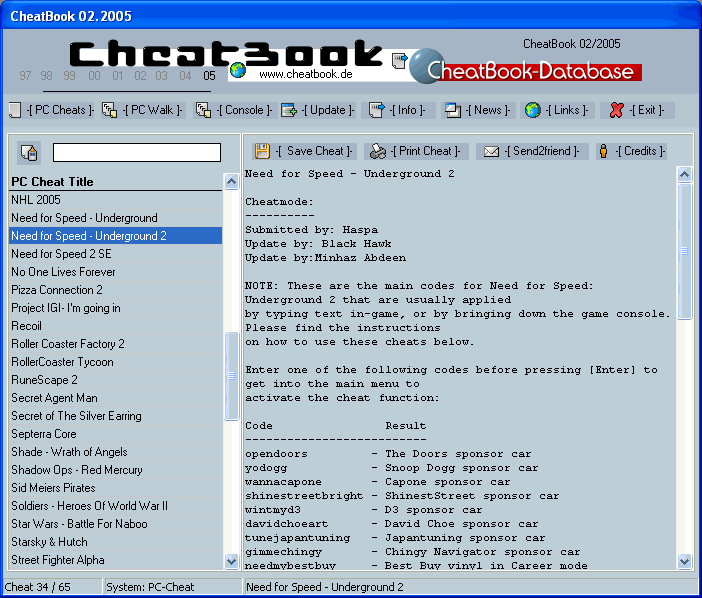
Task: Click the icon left of search box
Action: click(x=28, y=153)
